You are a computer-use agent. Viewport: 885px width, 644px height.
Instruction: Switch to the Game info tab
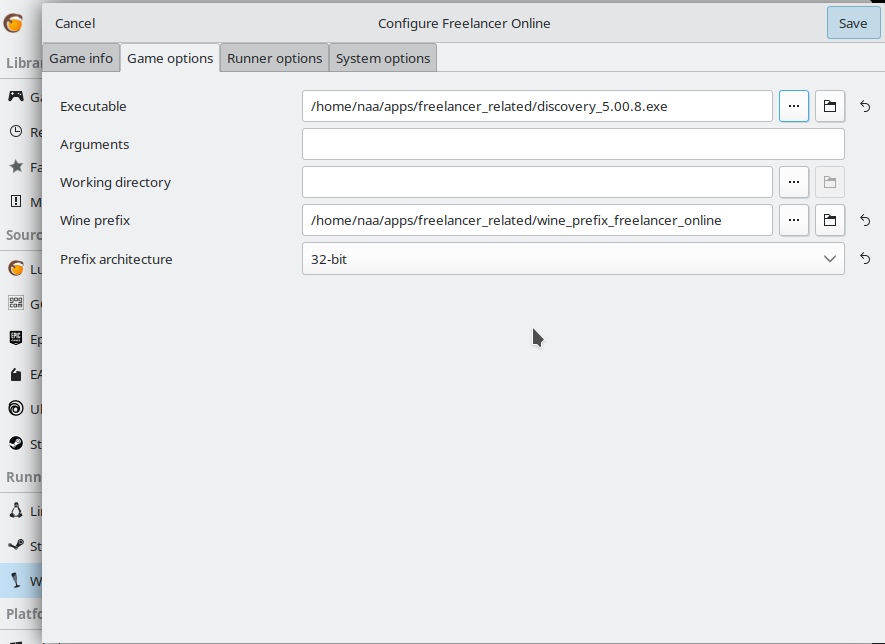81,58
